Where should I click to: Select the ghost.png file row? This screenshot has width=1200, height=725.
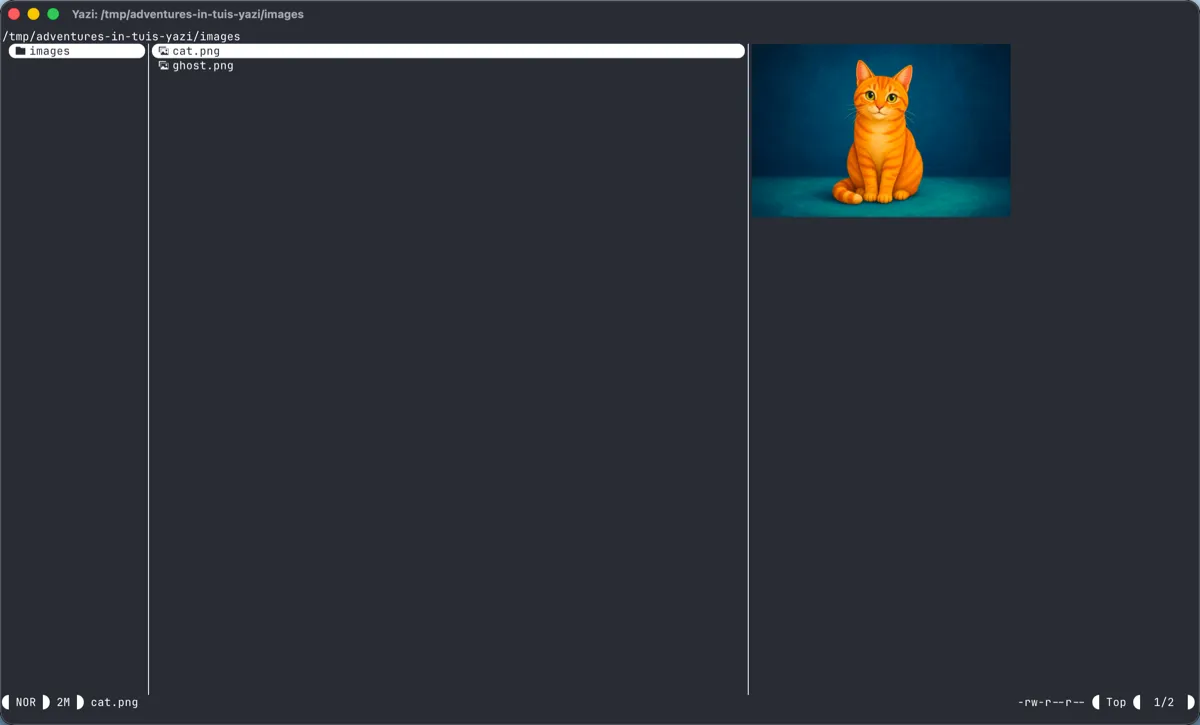(448, 66)
